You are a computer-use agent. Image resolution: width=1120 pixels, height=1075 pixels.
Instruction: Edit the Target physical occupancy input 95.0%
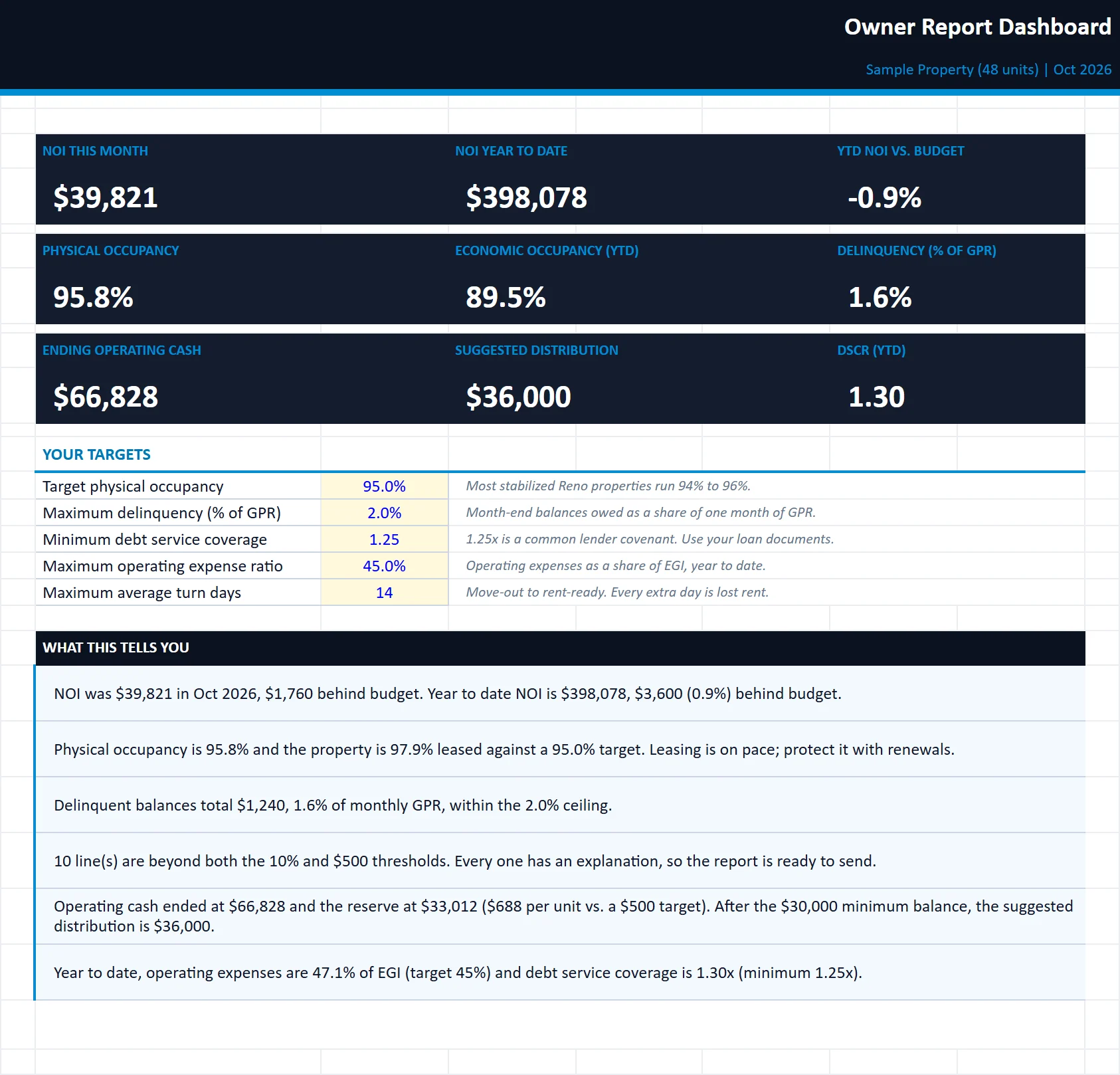384,486
